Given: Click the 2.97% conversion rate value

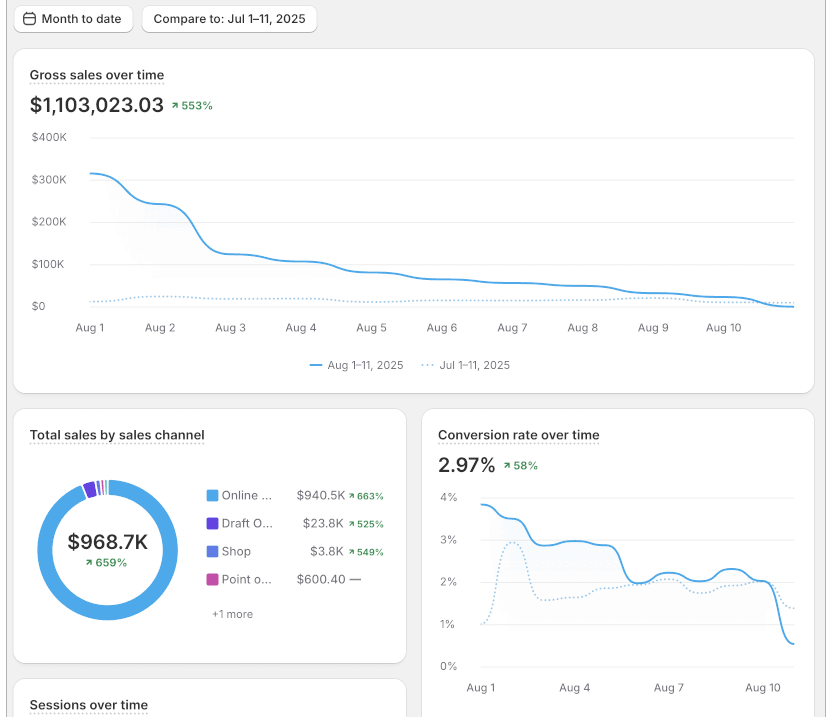Looking at the screenshot, I should (x=466, y=465).
